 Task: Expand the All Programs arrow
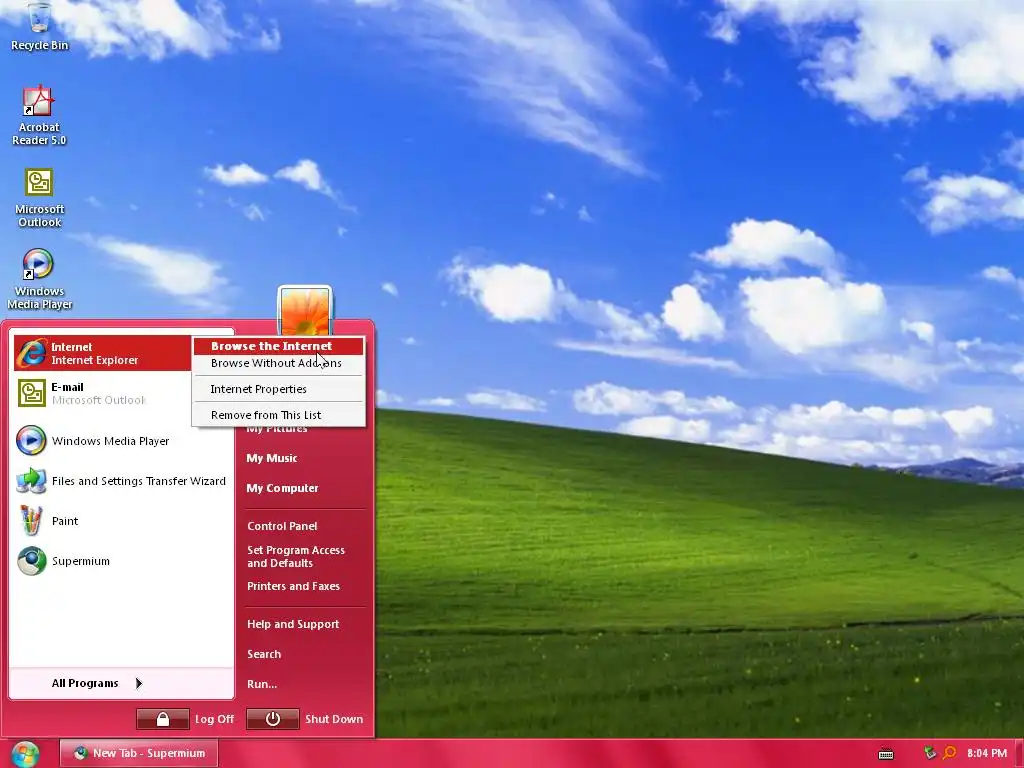[138, 683]
